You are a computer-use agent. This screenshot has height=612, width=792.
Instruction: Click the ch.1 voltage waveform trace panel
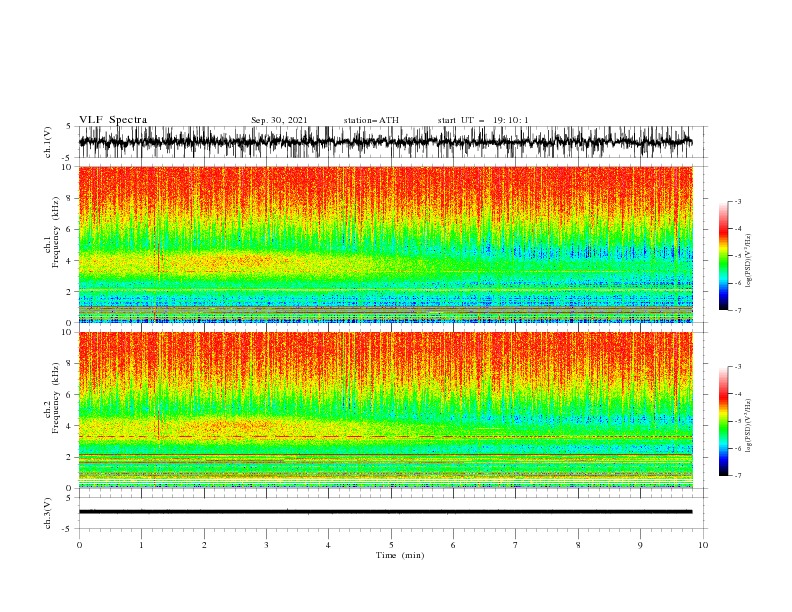[392, 142]
